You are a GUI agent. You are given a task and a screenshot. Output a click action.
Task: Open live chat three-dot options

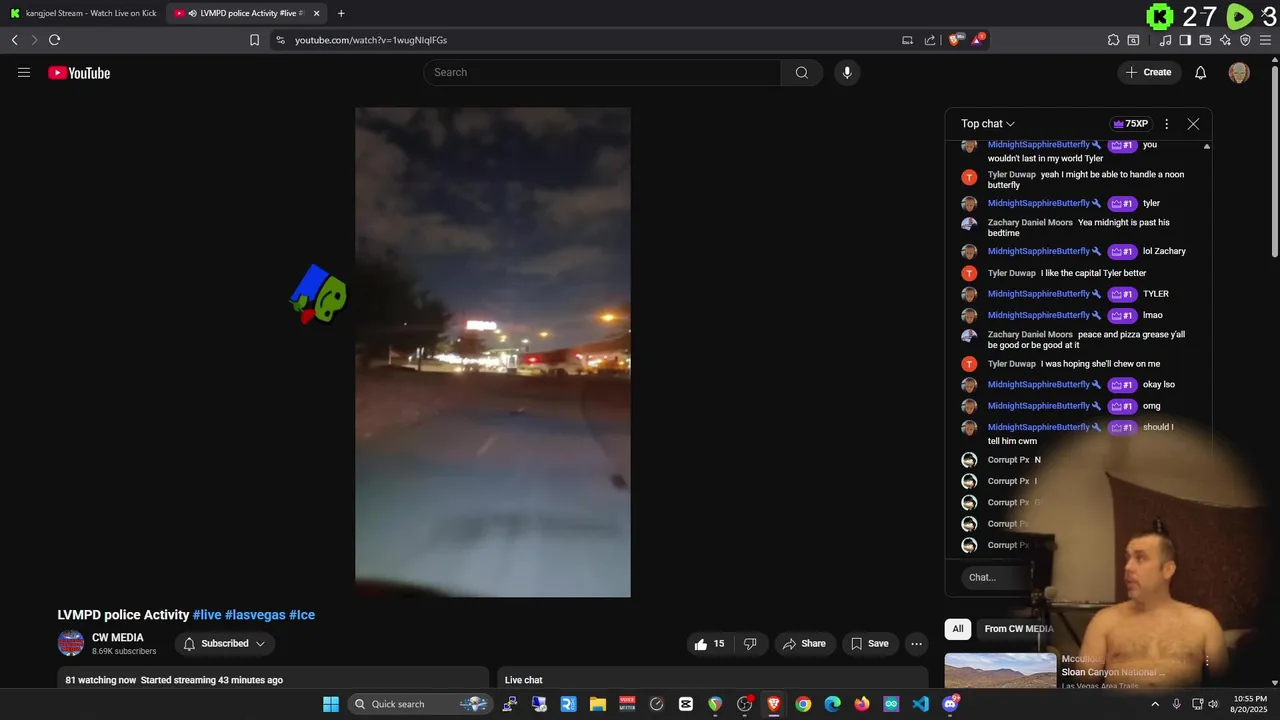click(x=1166, y=124)
